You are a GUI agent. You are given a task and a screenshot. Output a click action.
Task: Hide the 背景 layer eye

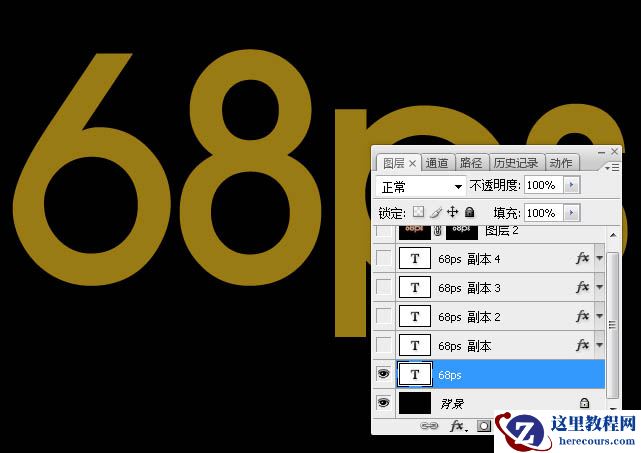[383, 403]
